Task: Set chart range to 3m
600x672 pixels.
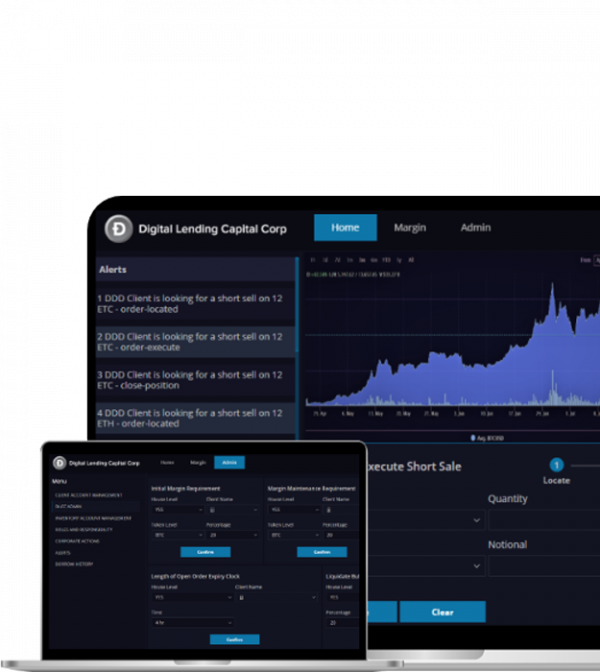Action: click(x=362, y=260)
